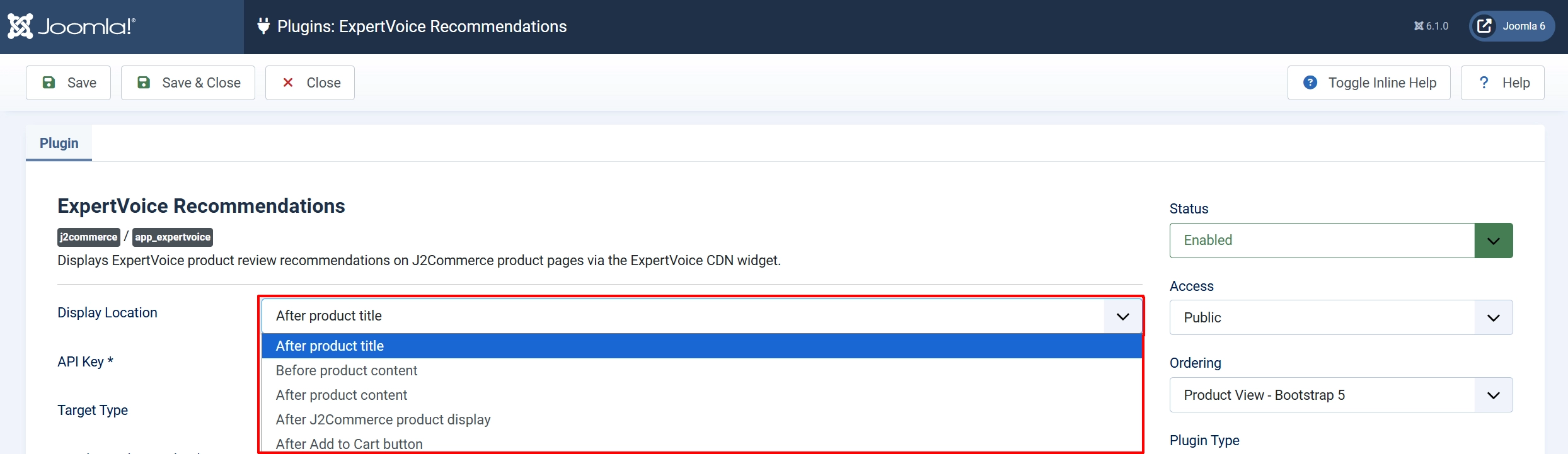The height and width of the screenshot is (454, 1568).
Task: Click the external link icon beside Joomla 6
Action: point(1485,26)
